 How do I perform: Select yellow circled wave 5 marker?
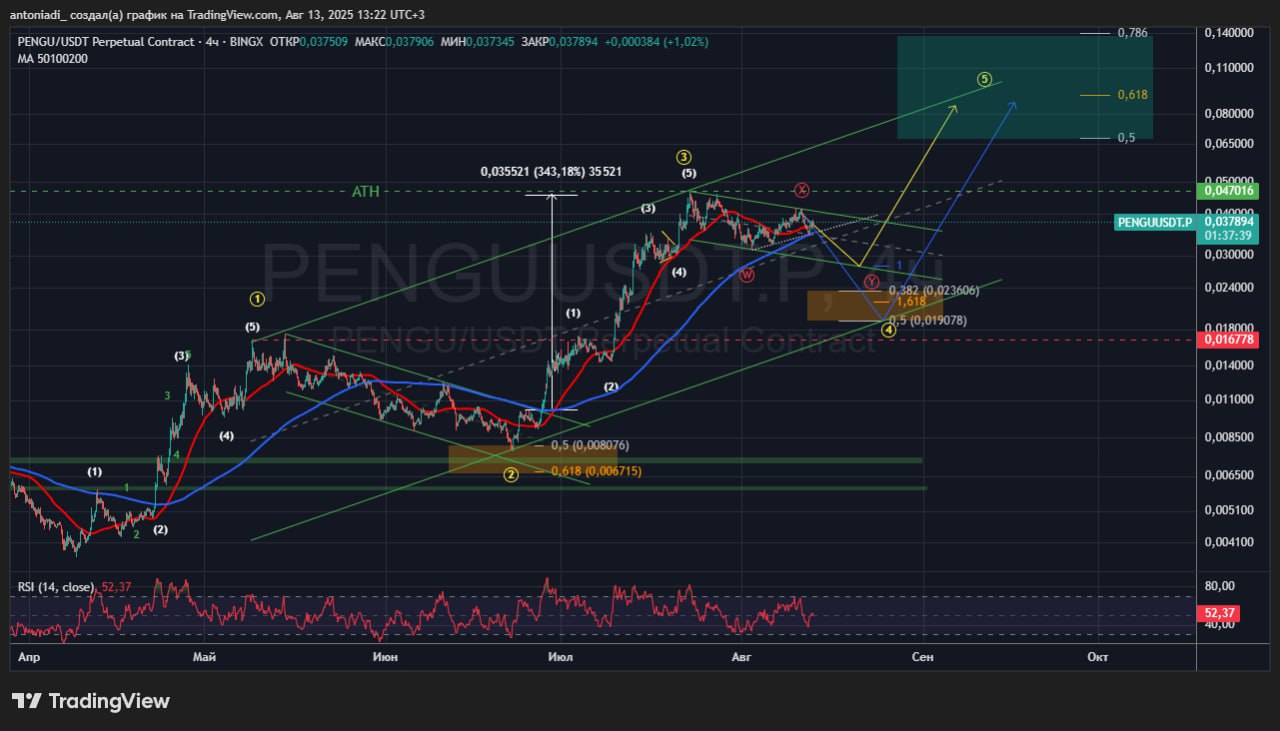tap(985, 79)
